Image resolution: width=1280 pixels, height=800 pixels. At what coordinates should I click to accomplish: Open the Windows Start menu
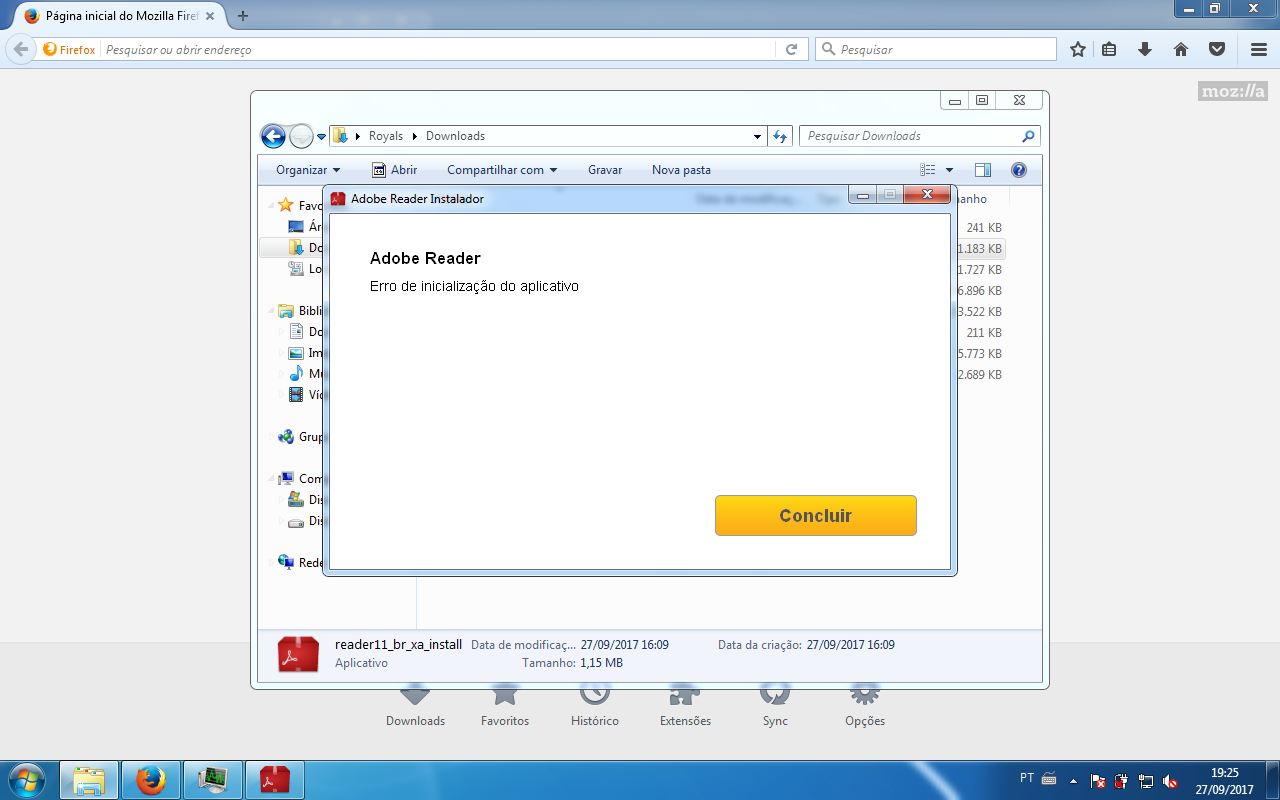pos(27,779)
